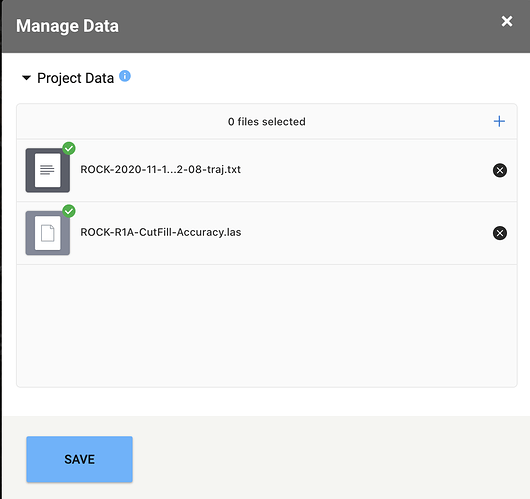Select the traj.txt text document thumbnail
Image resolution: width=530 pixels, height=499 pixels.
click(48, 170)
